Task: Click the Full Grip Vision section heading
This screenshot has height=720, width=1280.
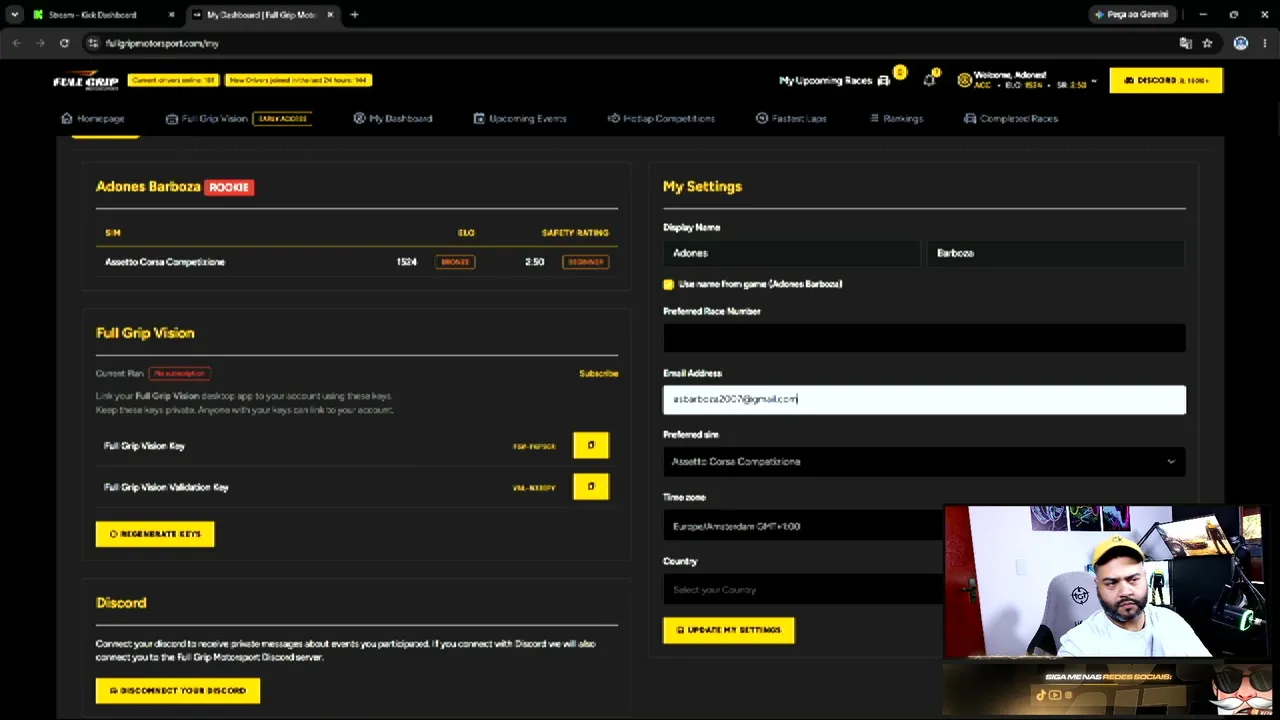Action: tap(145, 333)
